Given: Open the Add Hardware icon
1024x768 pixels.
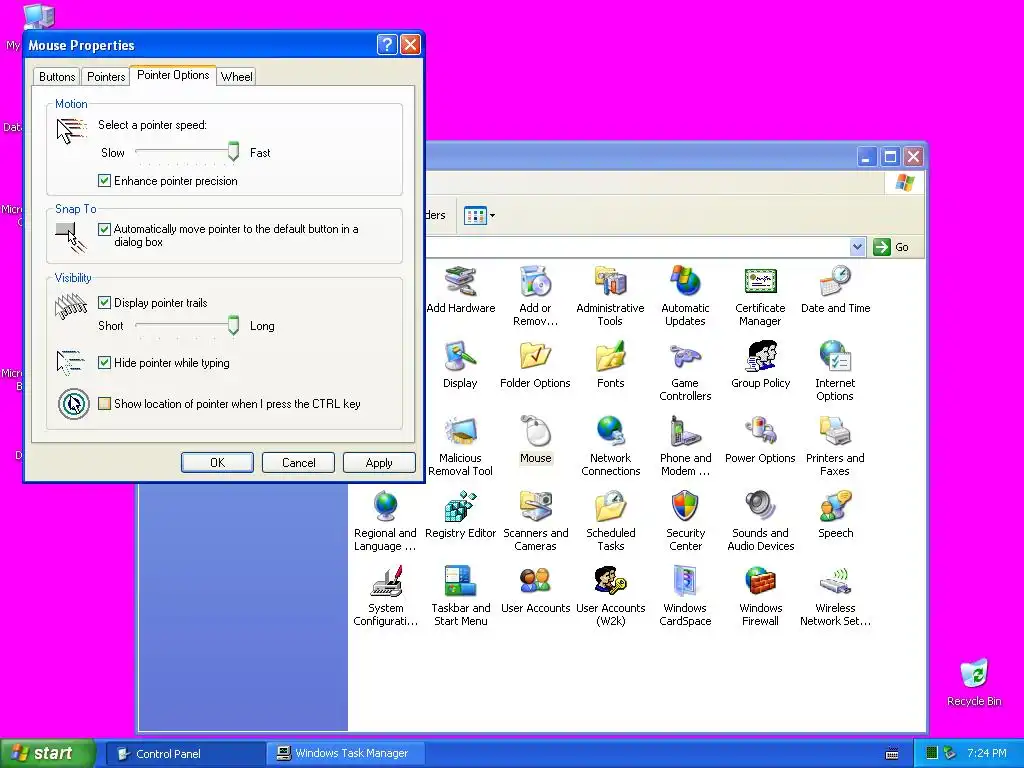Looking at the screenshot, I should [460, 290].
